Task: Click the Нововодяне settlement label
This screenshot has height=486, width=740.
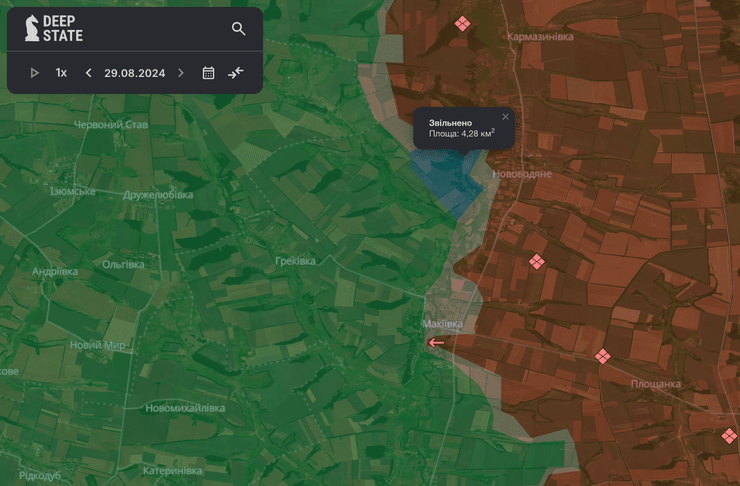Action: click(x=522, y=174)
